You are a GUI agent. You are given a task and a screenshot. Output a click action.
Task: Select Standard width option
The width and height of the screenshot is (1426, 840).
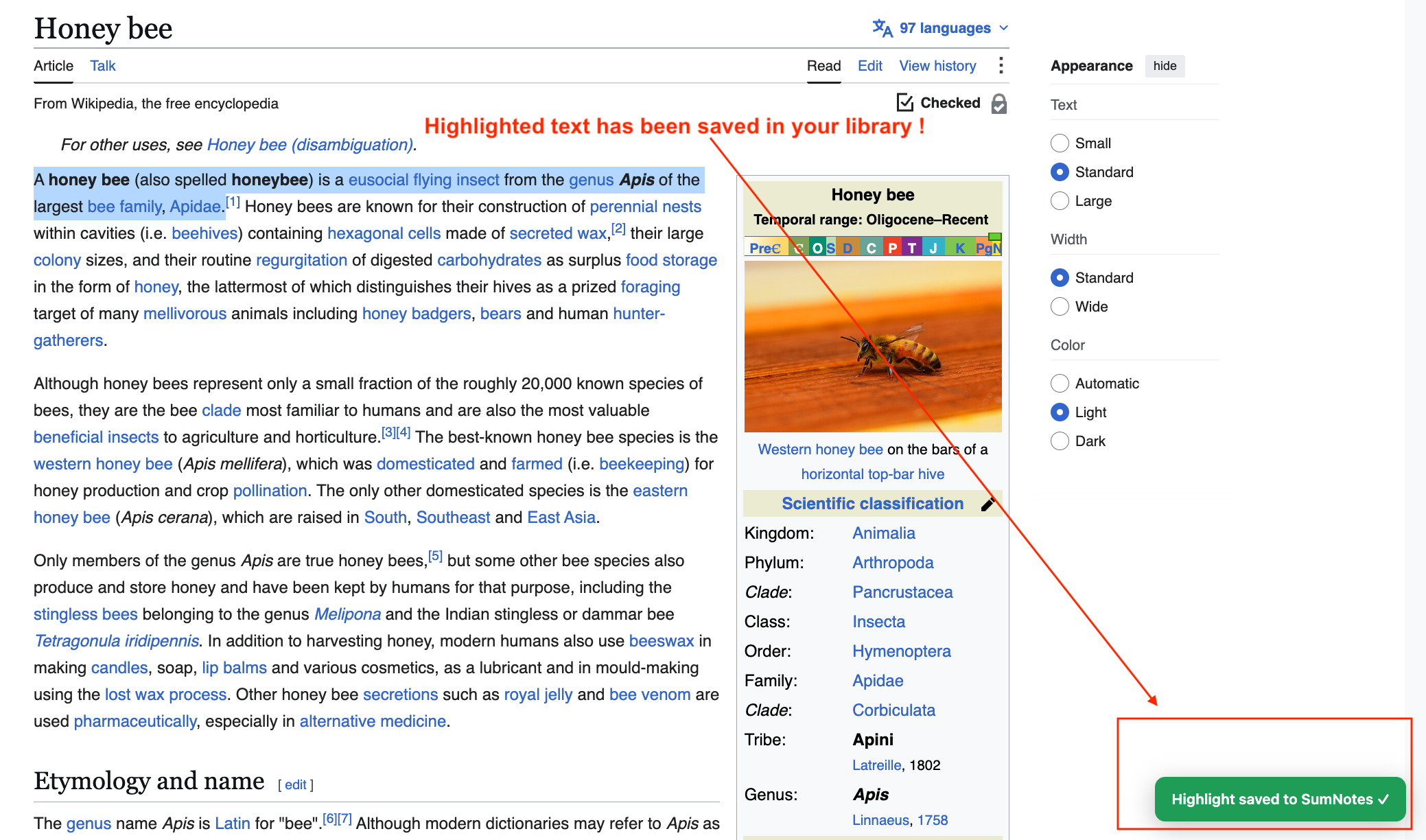(1060, 277)
